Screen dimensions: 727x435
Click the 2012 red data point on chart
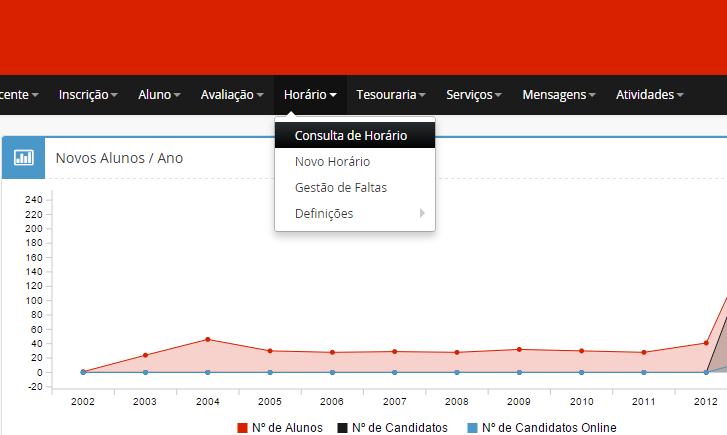(706, 342)
